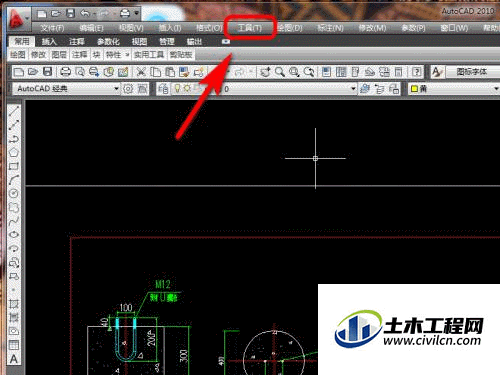Open the Properties palette icon
This screenshot has height=375, width=500.
pos(326,72)
